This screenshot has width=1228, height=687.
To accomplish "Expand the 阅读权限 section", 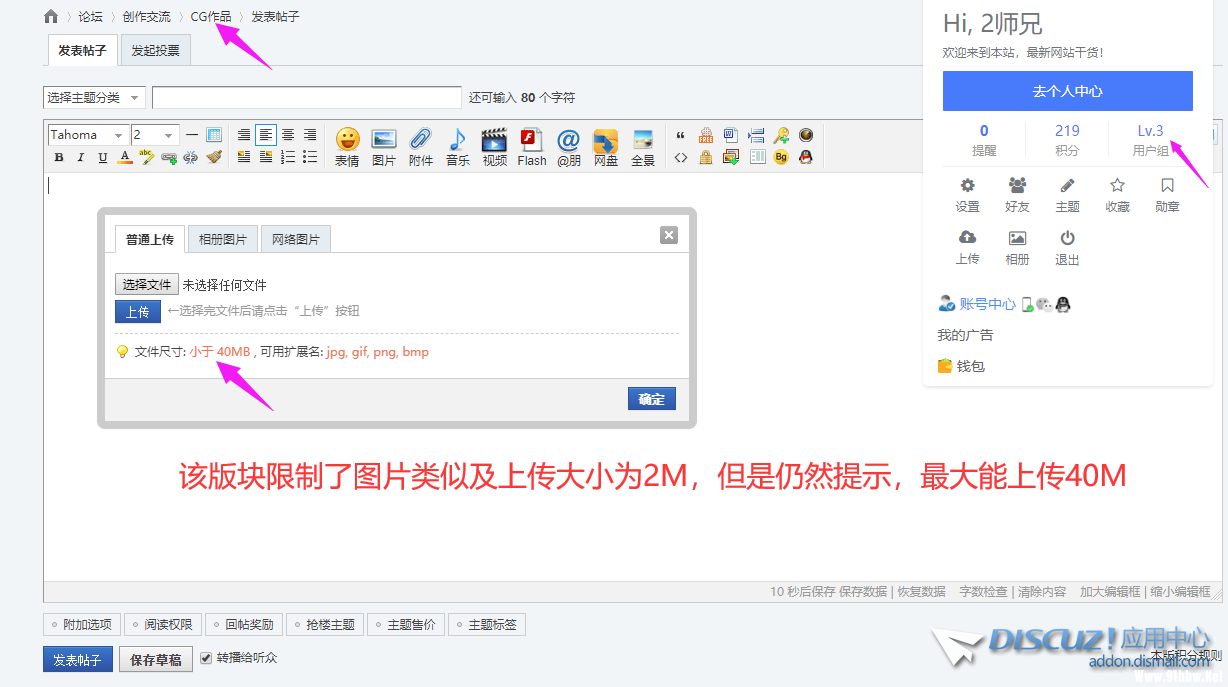I will pyautogui.click(x=161, y=625).
